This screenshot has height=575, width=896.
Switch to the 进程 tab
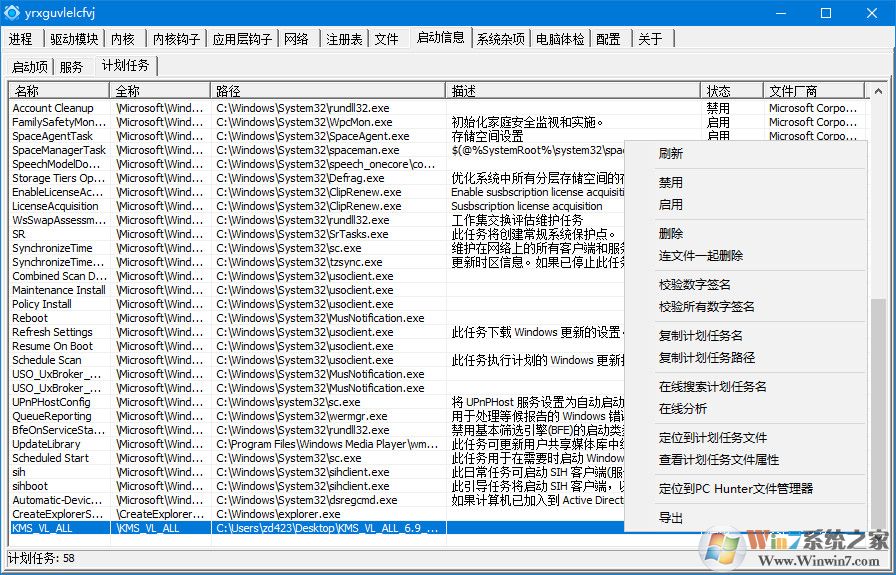point(21,39)
